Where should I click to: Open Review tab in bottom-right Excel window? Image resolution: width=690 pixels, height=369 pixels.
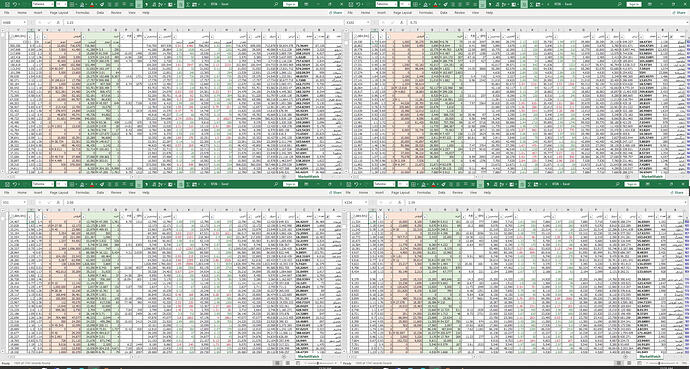[x=458, y=193]
